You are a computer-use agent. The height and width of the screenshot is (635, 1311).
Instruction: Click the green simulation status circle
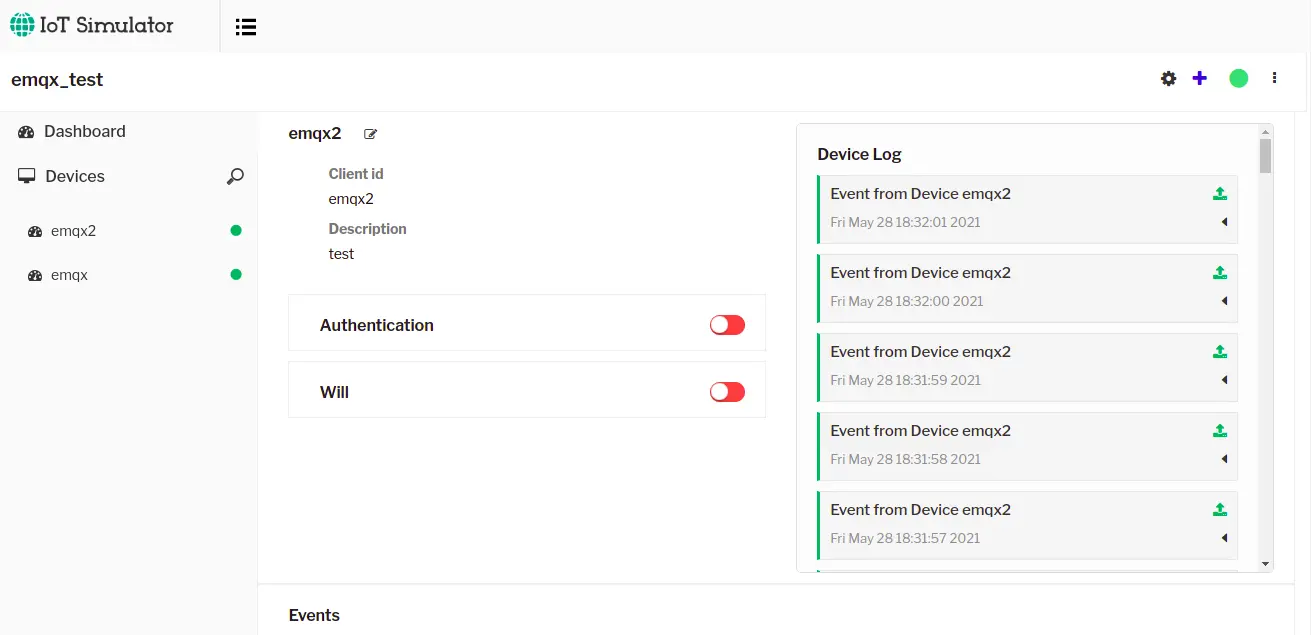pyautogui.click(x=1238, y=78)
